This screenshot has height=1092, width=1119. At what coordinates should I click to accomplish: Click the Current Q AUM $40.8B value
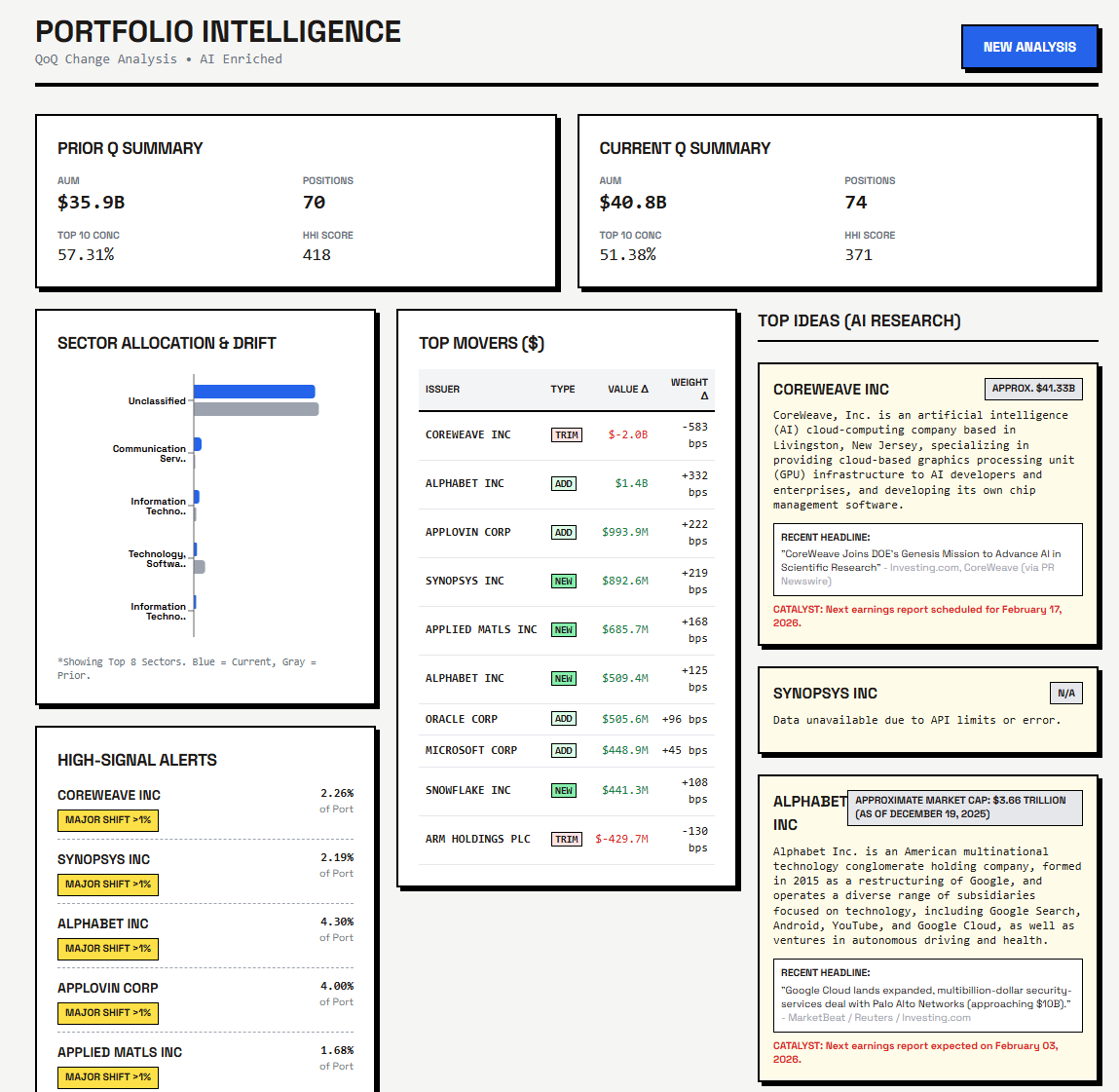(x=633, y=203)
